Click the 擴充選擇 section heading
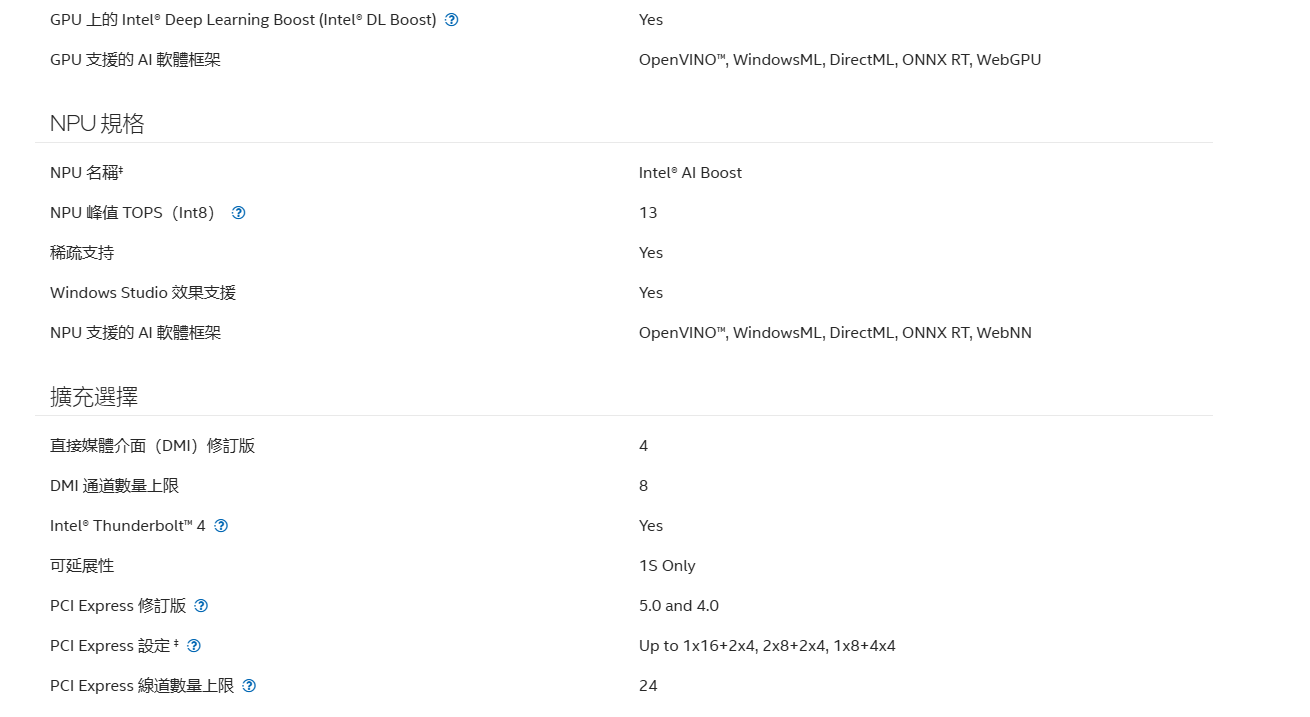Image resolution: width=1310 pixels, height=717 pixels. 94,397
